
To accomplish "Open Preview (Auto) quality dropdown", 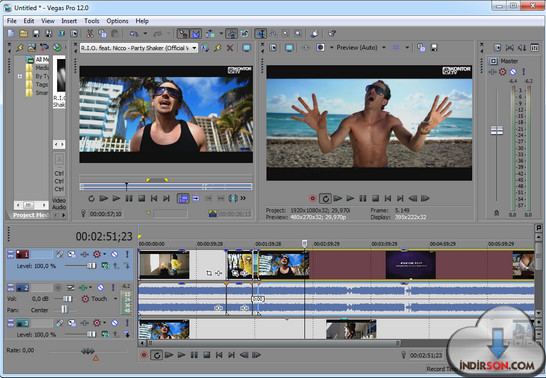I will [384, 47].
